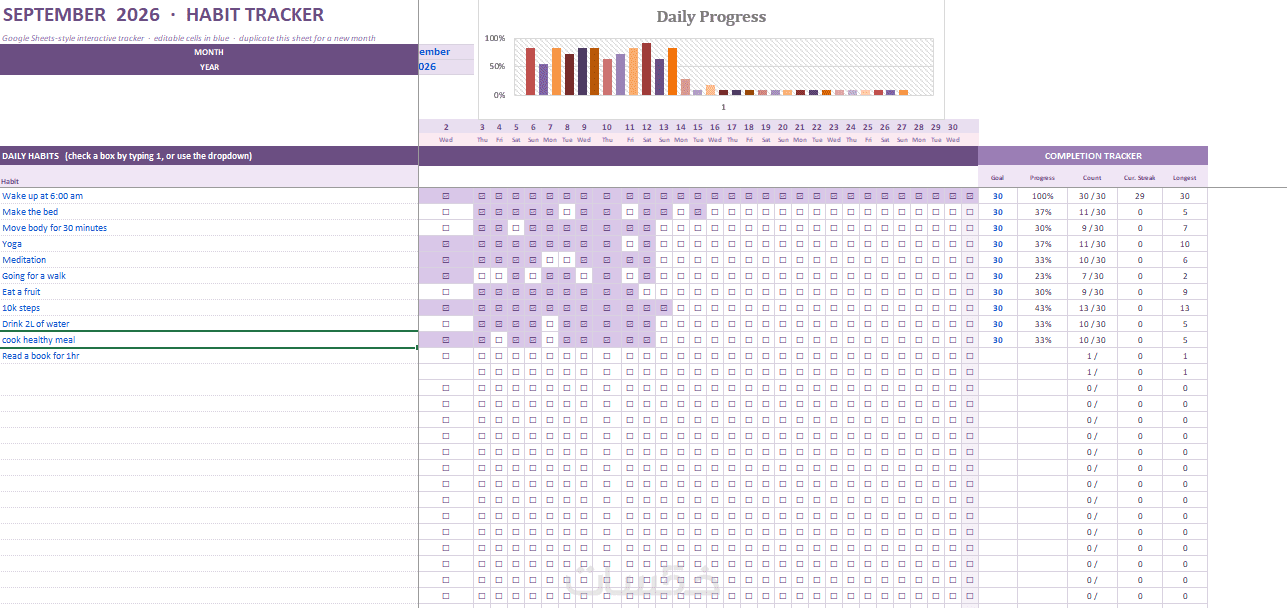The image size is (1287, 608).
Task: Tick Read a book for 1hr on day 2
Action: coord(446,356)
